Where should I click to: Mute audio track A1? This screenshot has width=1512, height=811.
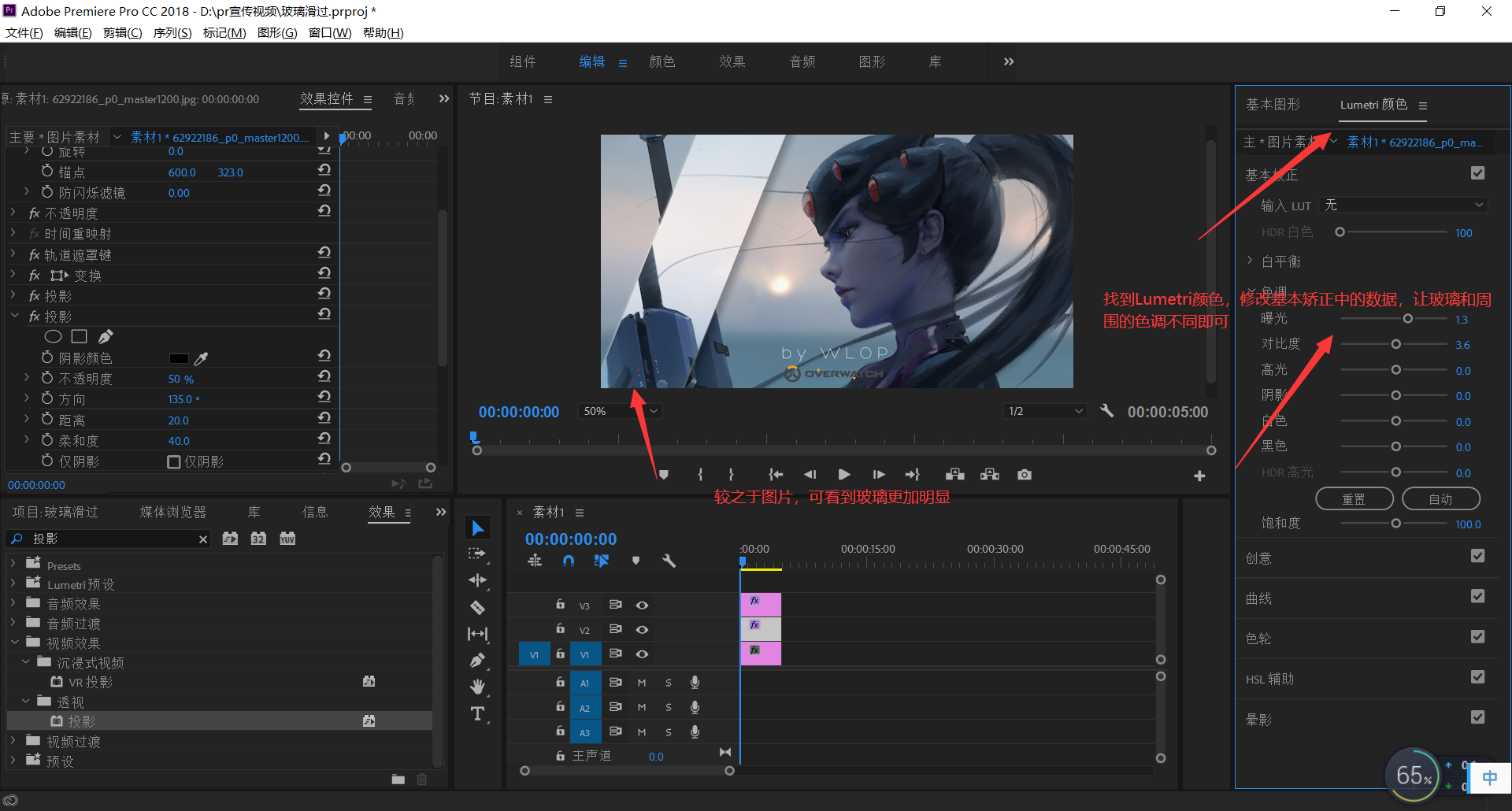point(642,683)
